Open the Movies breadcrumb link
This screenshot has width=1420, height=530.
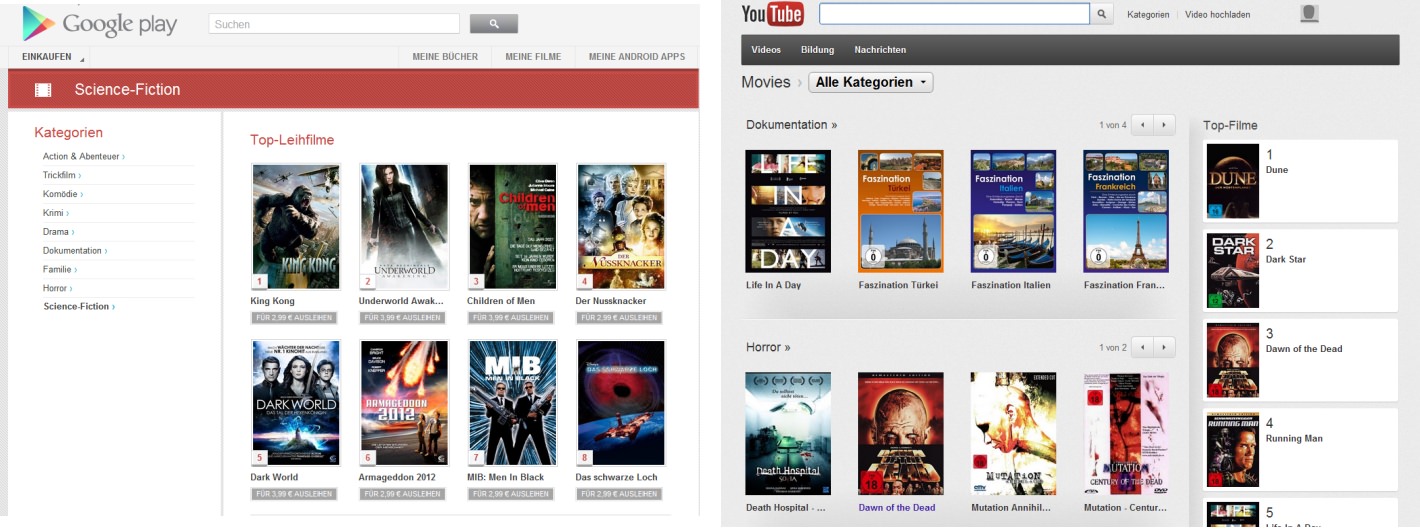tap(765, 82)
